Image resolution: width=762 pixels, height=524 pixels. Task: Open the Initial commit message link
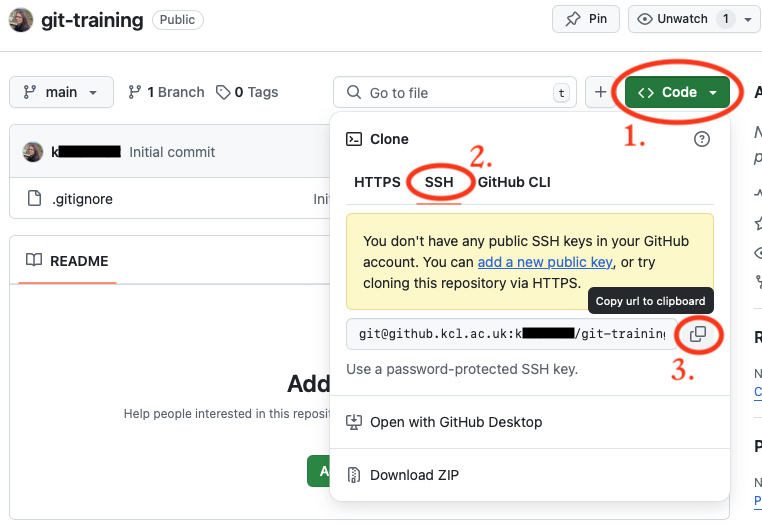(172, 152)
